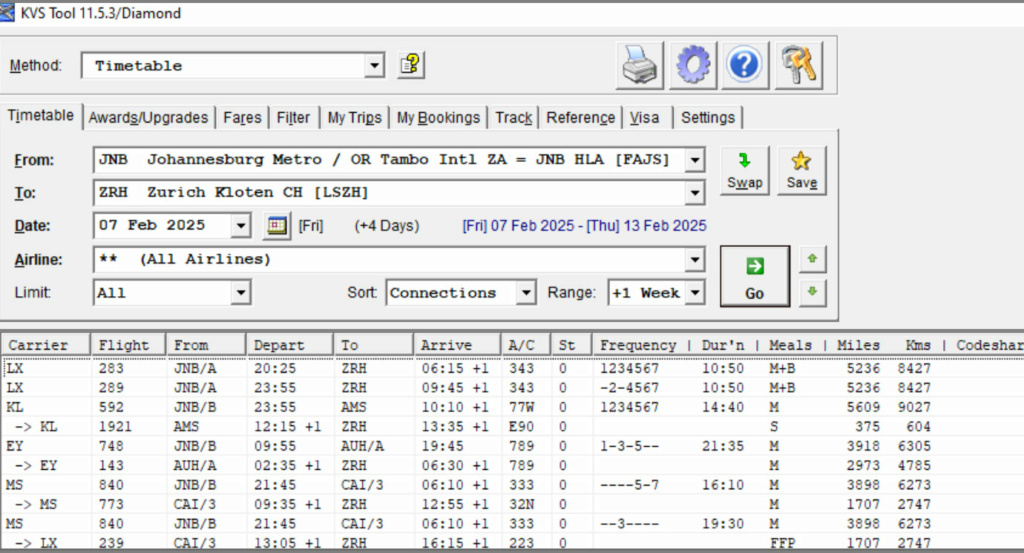Image resolution: width=1024 pixels, height=553 pixels.
Task: Run the search with Go button
Action: coord(755,276)
